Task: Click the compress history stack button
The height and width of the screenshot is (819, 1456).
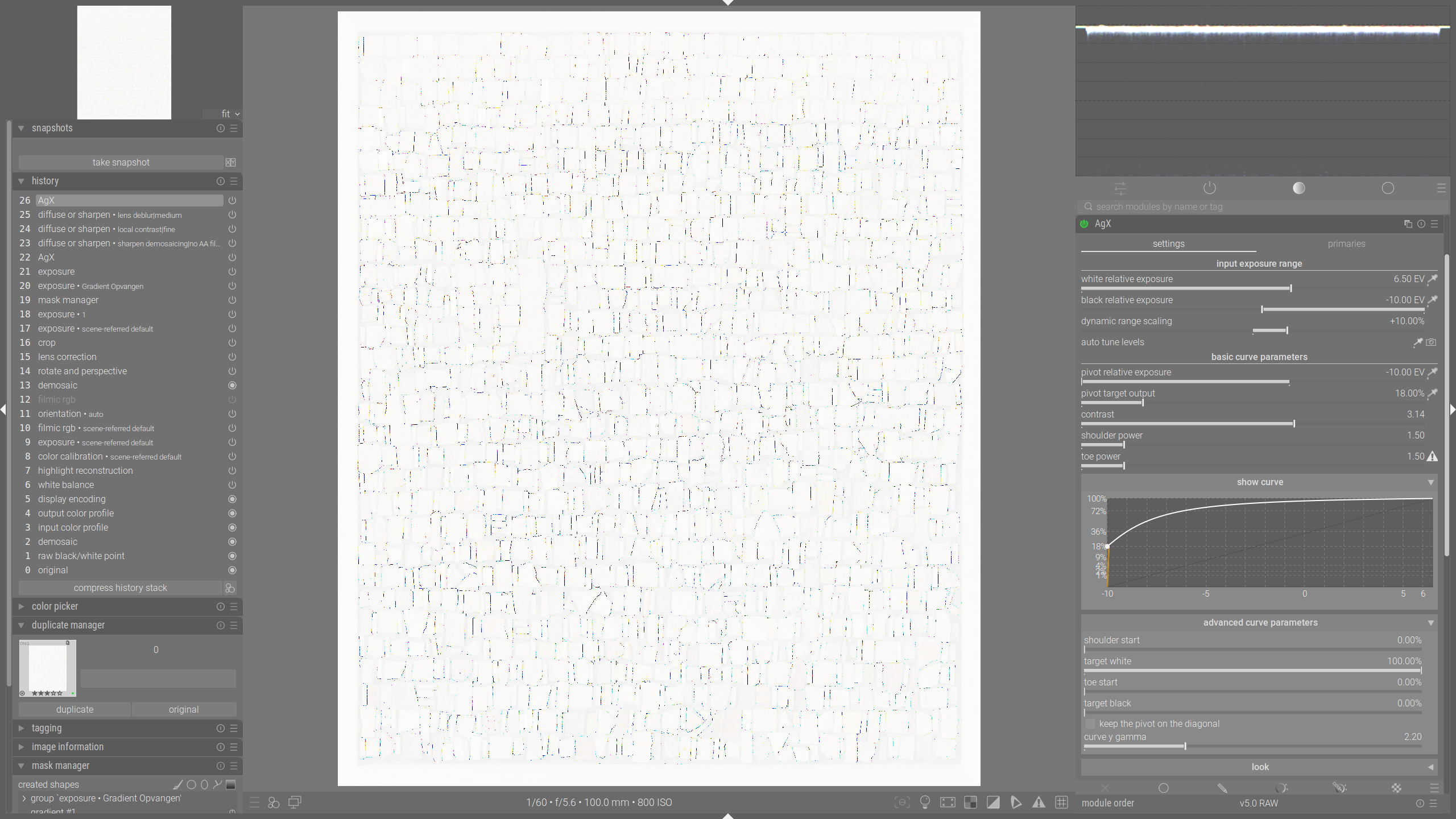Action: tap(120, 588)
